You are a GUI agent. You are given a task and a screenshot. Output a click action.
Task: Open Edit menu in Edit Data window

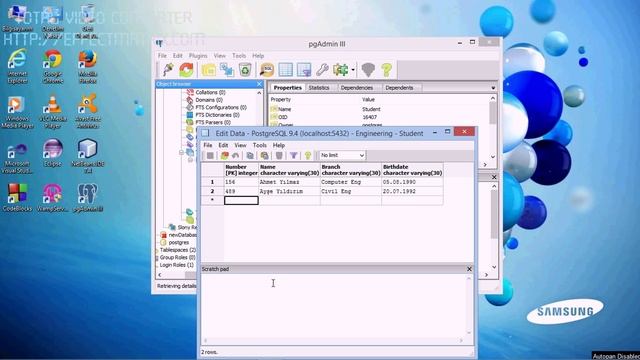coord(223,145)
